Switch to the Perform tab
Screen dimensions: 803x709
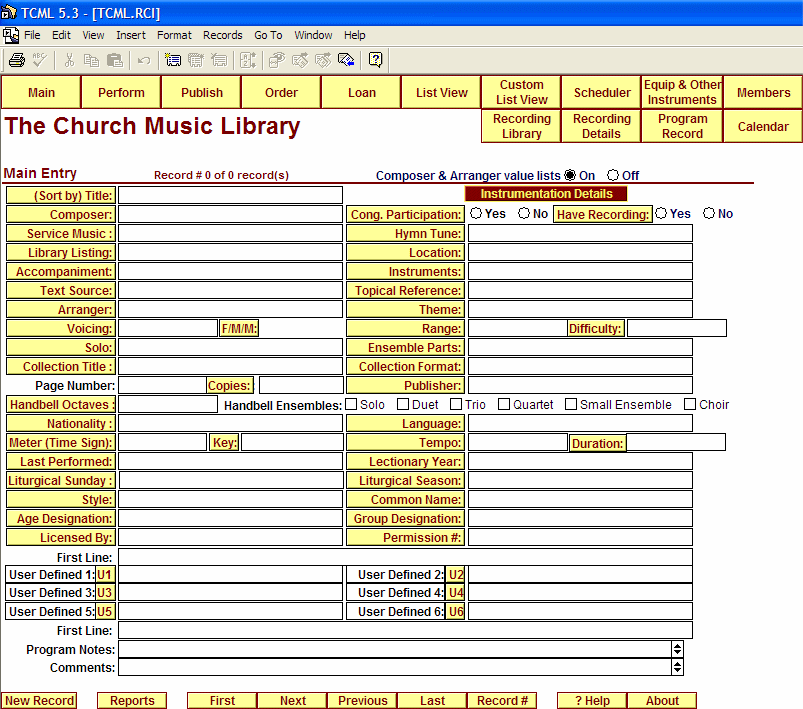tap(121, 93)
